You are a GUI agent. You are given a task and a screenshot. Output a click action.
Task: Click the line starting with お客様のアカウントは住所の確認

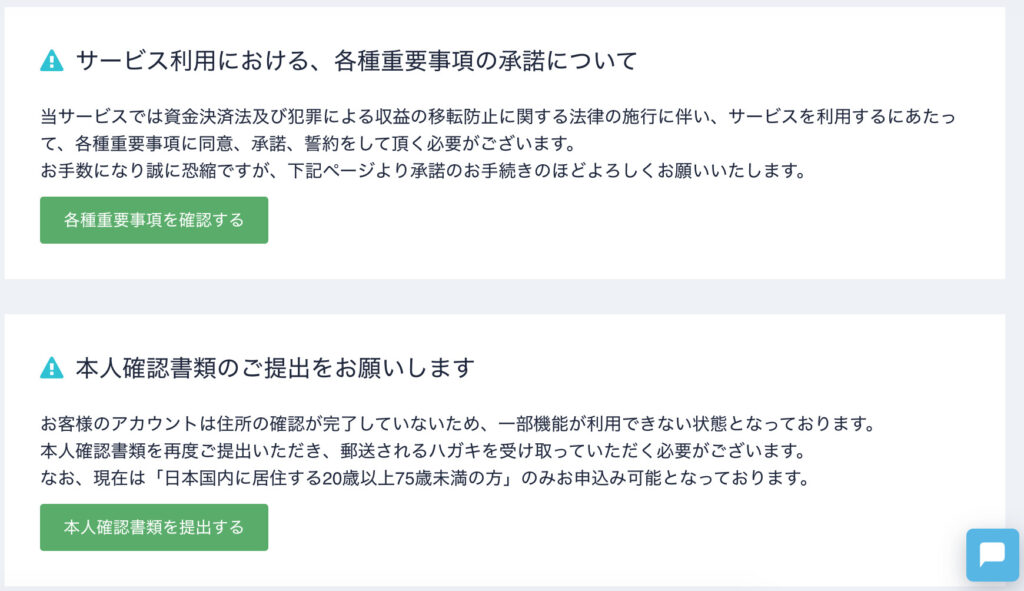[x=457, y=424]
